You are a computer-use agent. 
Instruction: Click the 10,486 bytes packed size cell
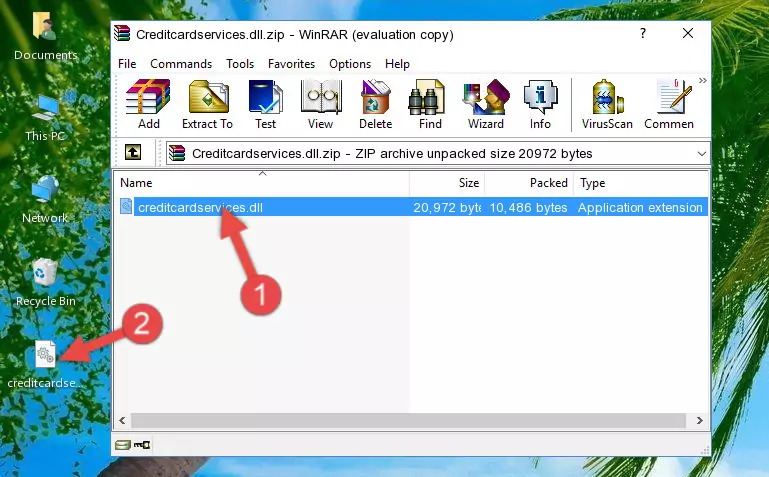[528, 208]
